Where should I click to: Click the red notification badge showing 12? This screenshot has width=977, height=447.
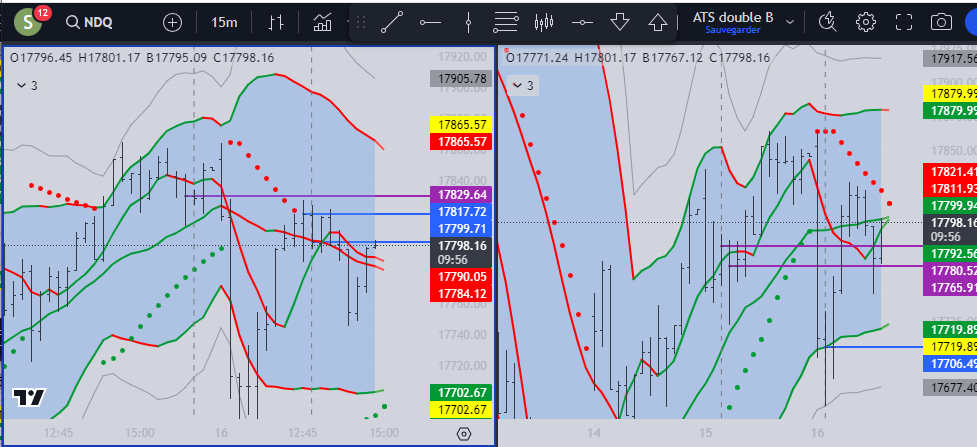pos(42,12)
